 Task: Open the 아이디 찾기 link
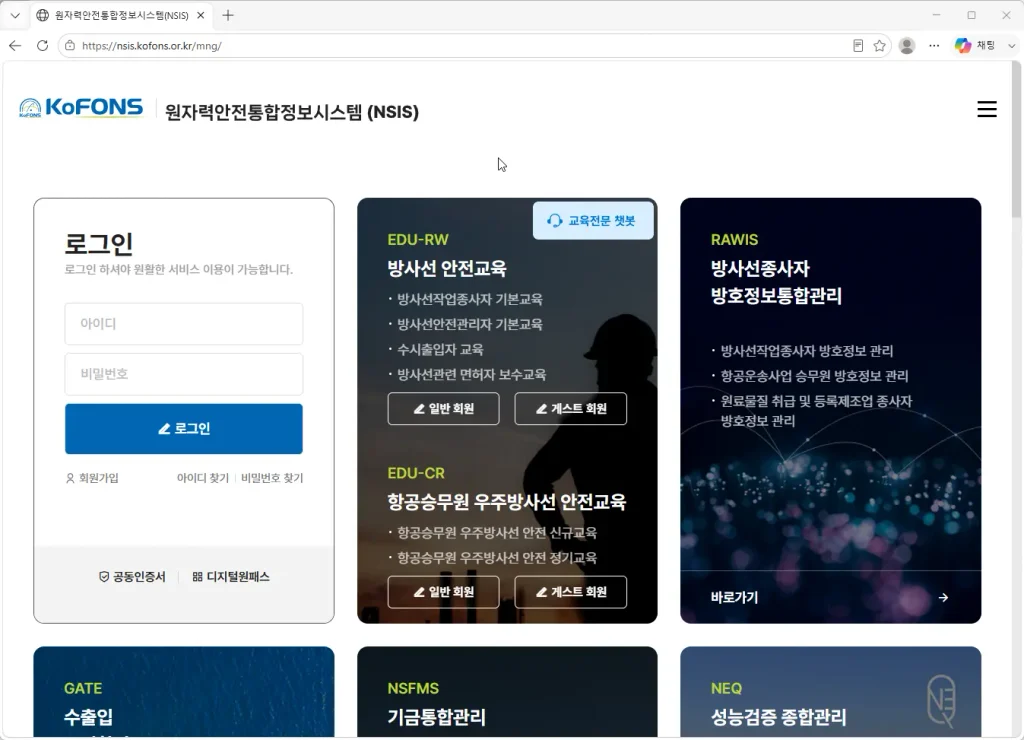click(x=202, y=478)
